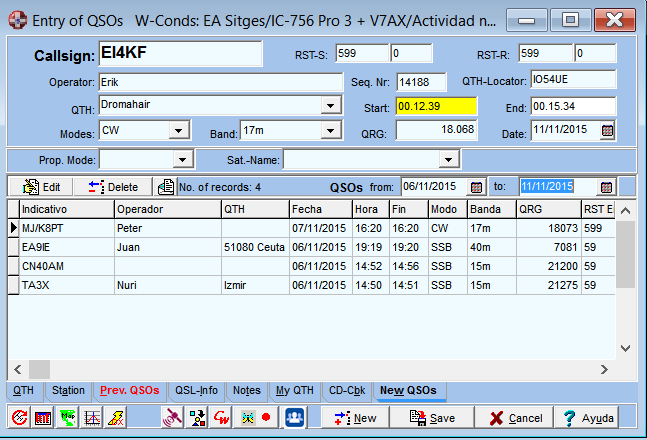Click the Callsign field containing EI4KF

point(180,53)
